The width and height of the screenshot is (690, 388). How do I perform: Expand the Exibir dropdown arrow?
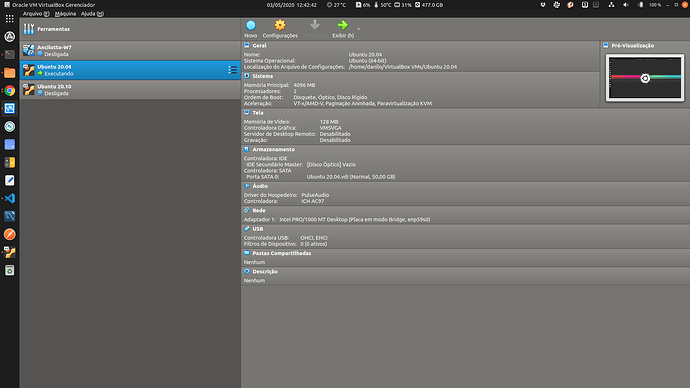click(359, 29)
